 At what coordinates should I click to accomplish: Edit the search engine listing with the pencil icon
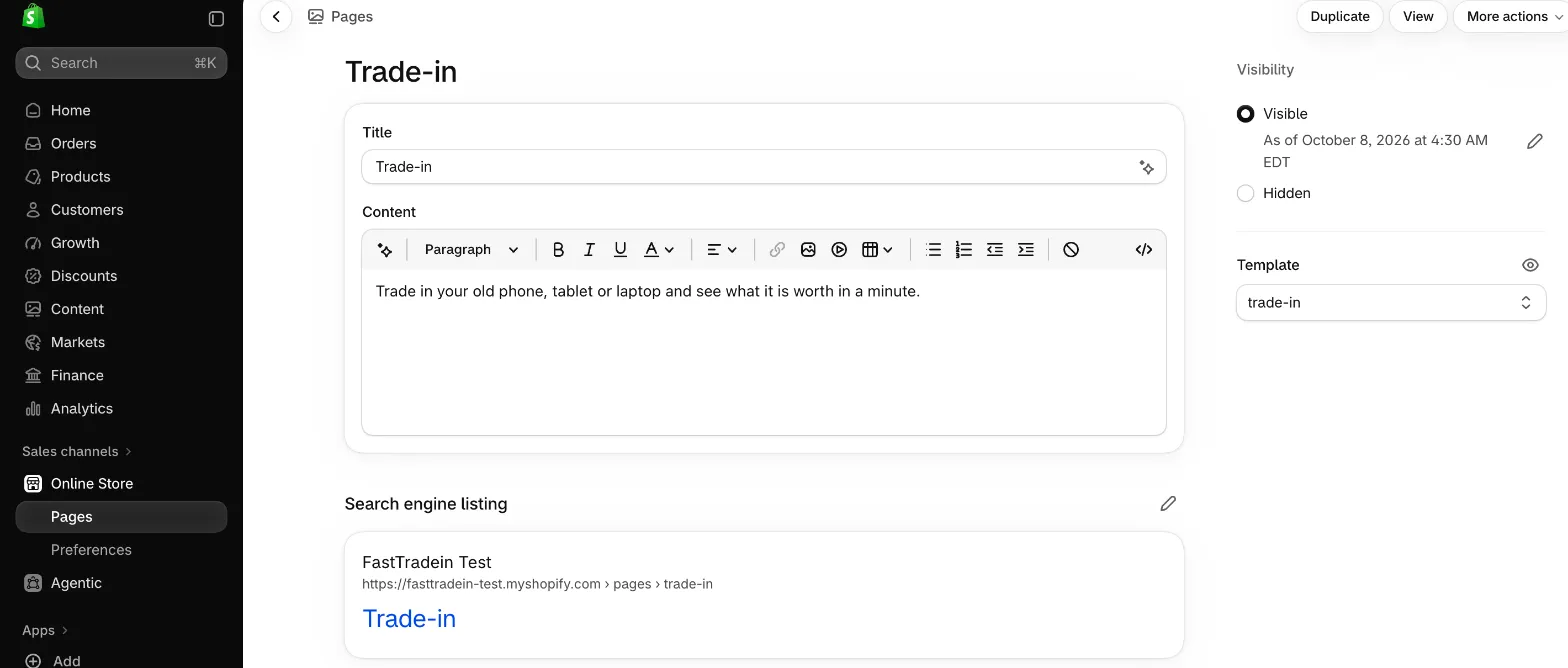tap(1168, 504)
